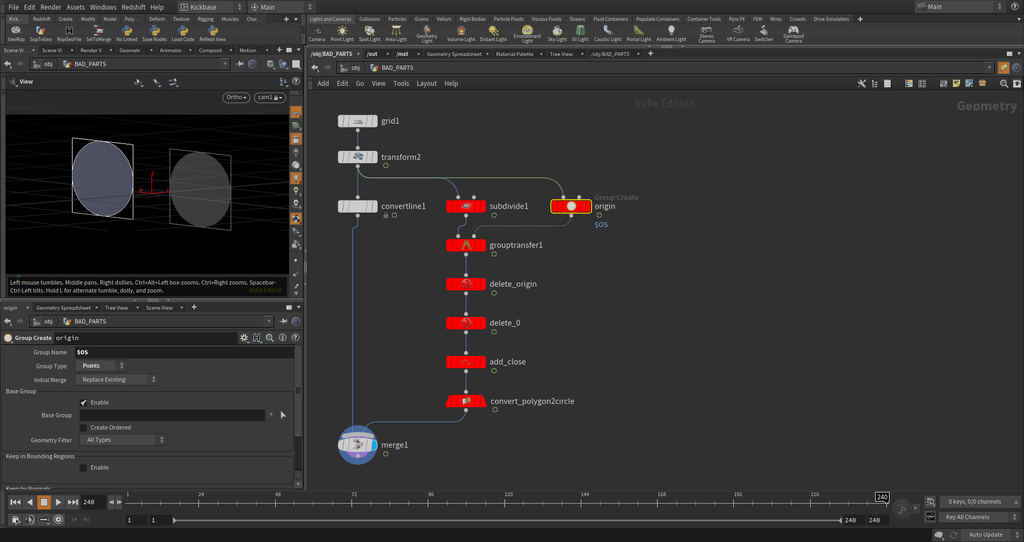Add a Distant Light from shelf
This screenshot has width=1024, height=542.
(x=493, y=33)
